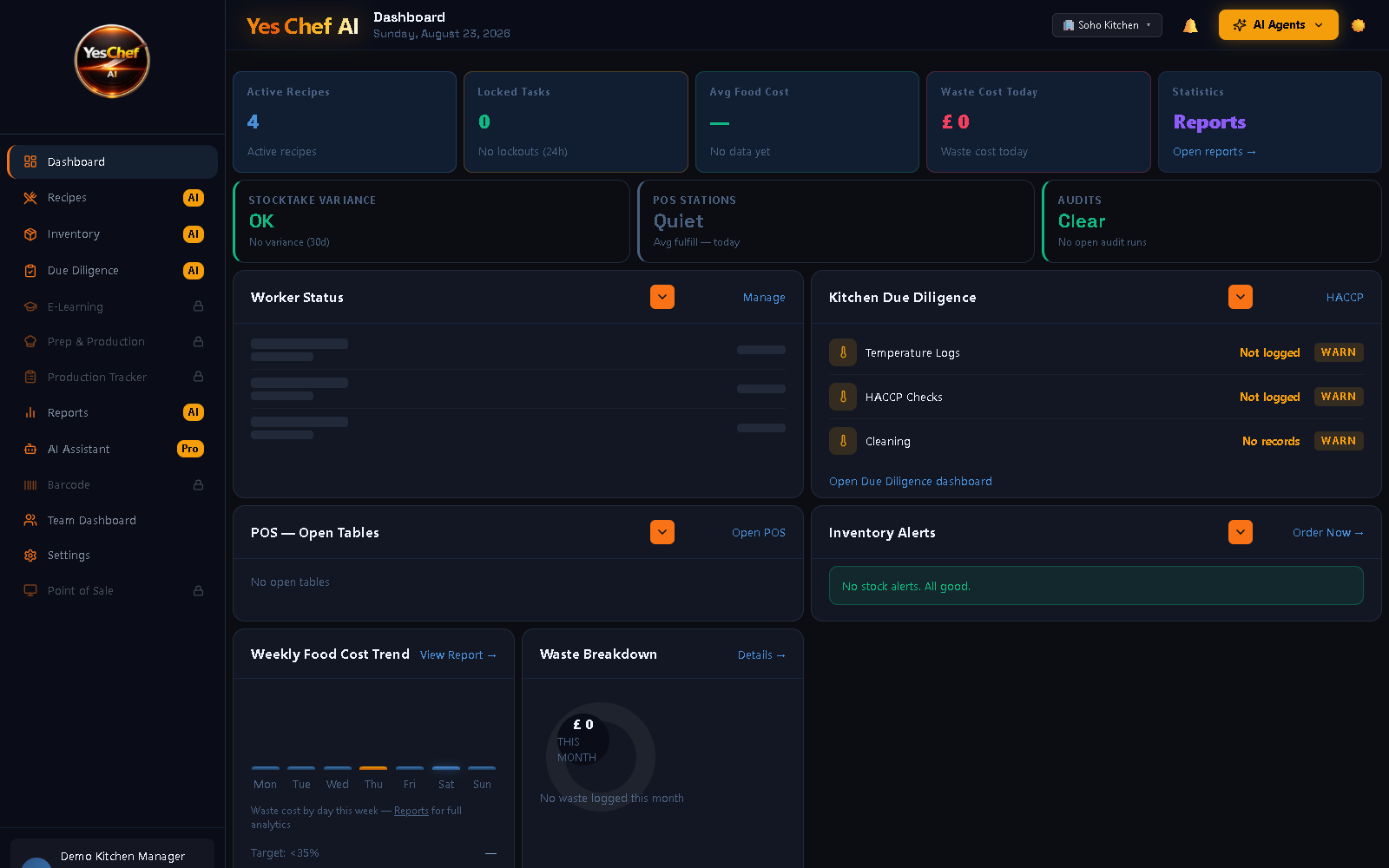This screenshot has width=1389, height=868.
Task: Click the Recipes utensils icon
Action: 30,198
